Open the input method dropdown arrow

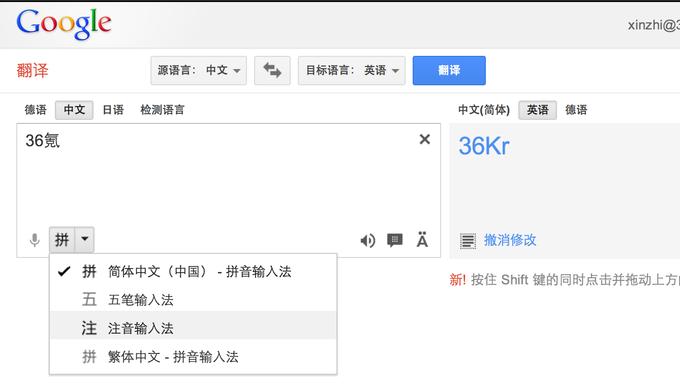click(x=85, y=239)
